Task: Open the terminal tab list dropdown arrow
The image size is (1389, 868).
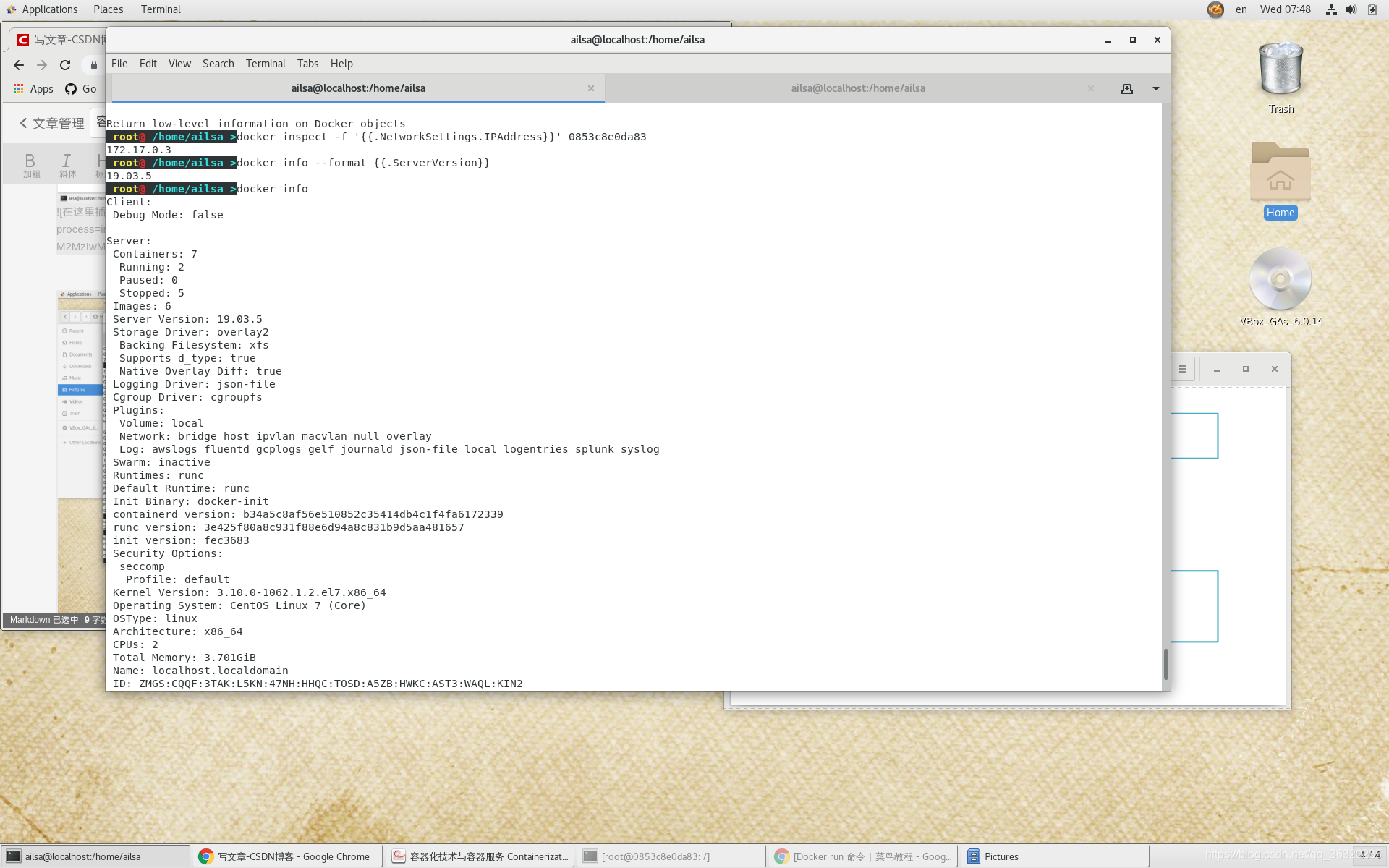Action: (1155, 88)
